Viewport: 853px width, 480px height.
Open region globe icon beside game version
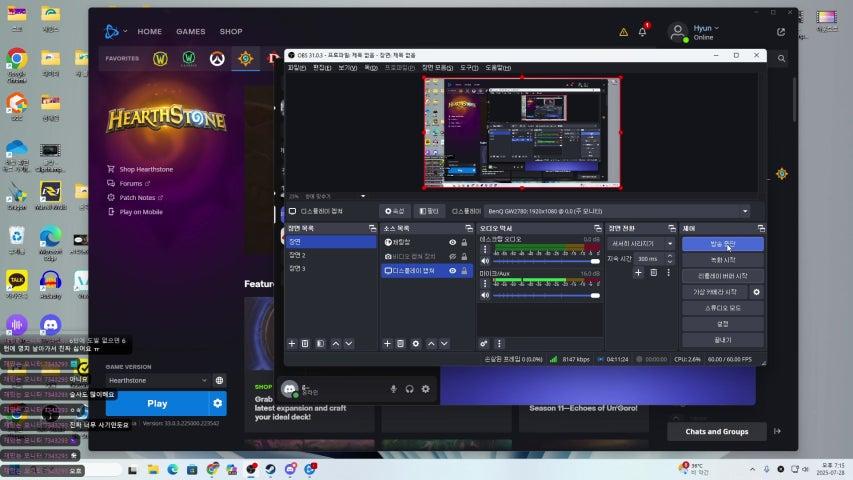(x=219, y=380)
